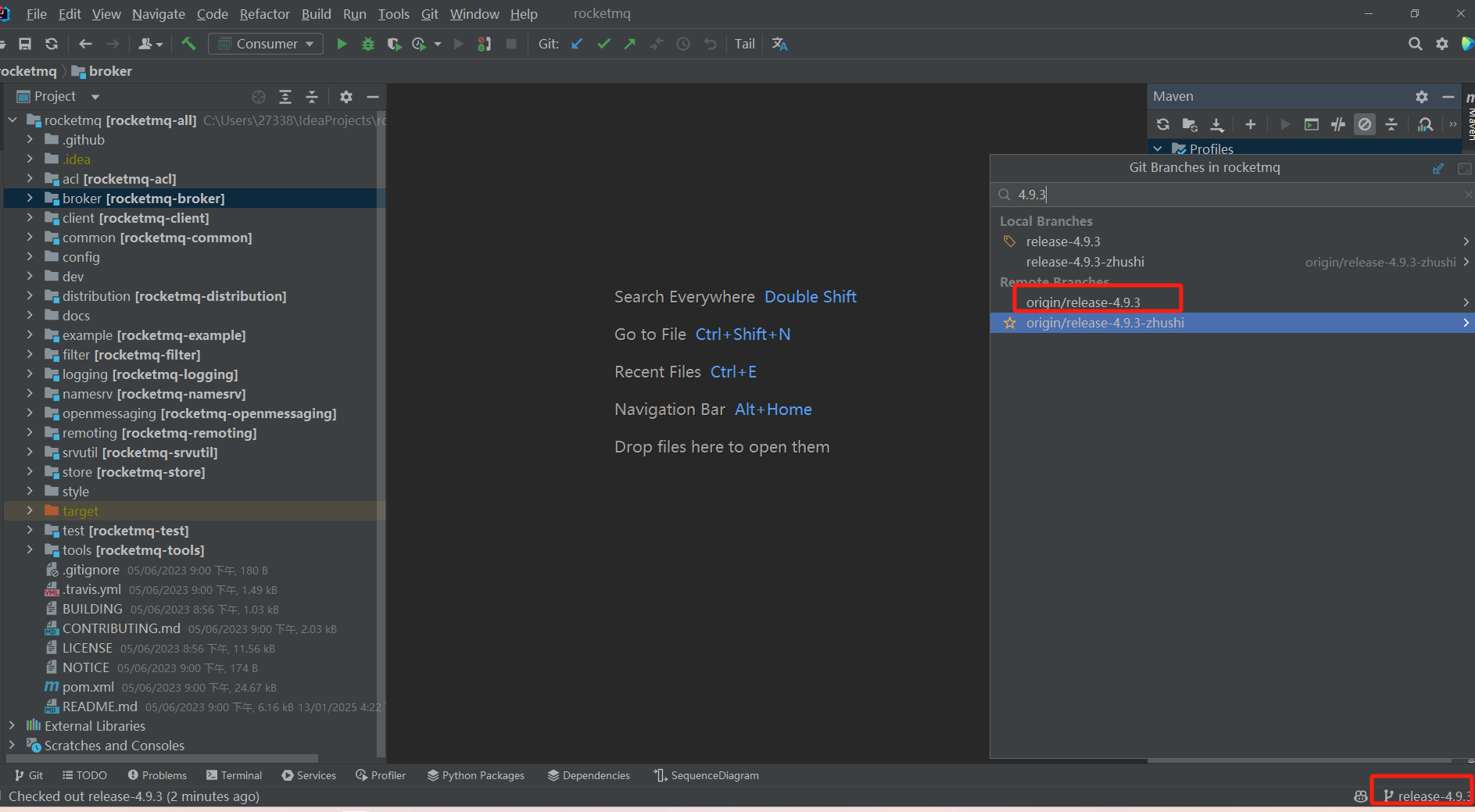Viewport: 1475px width, 812px height.
Task: Open the File menu
Action: (36, 14)
